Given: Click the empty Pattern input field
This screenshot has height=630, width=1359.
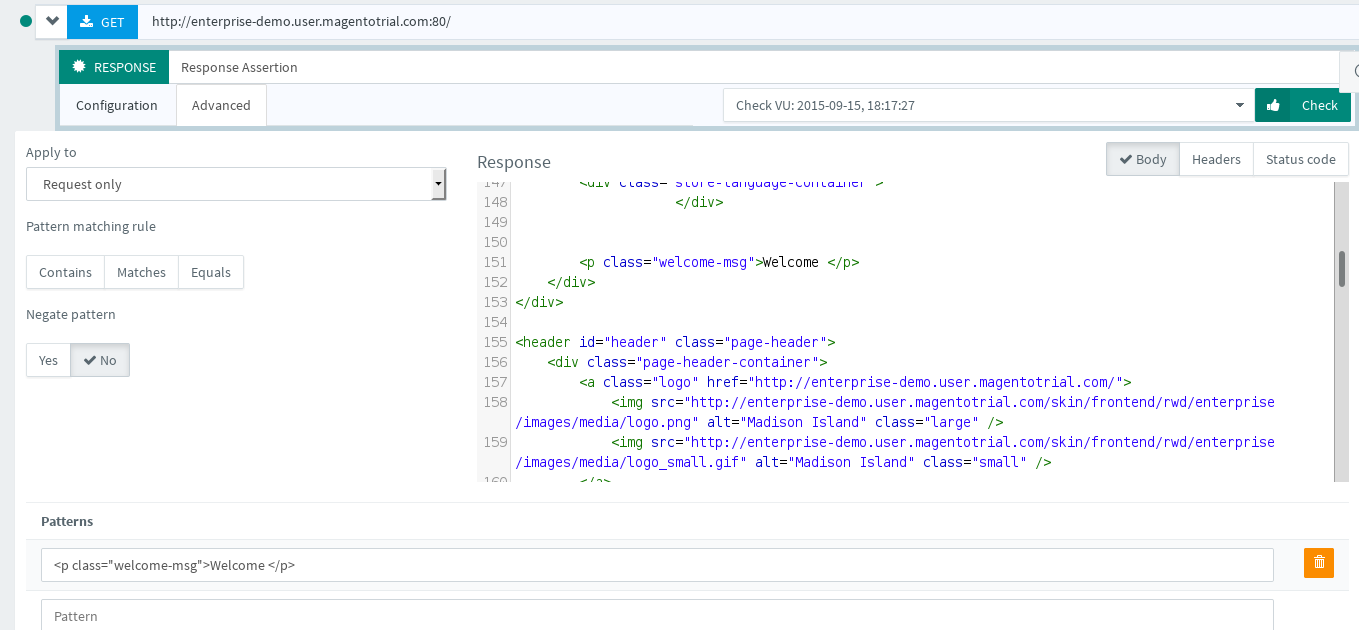Looking at the screenshot, I should (656, 615).
